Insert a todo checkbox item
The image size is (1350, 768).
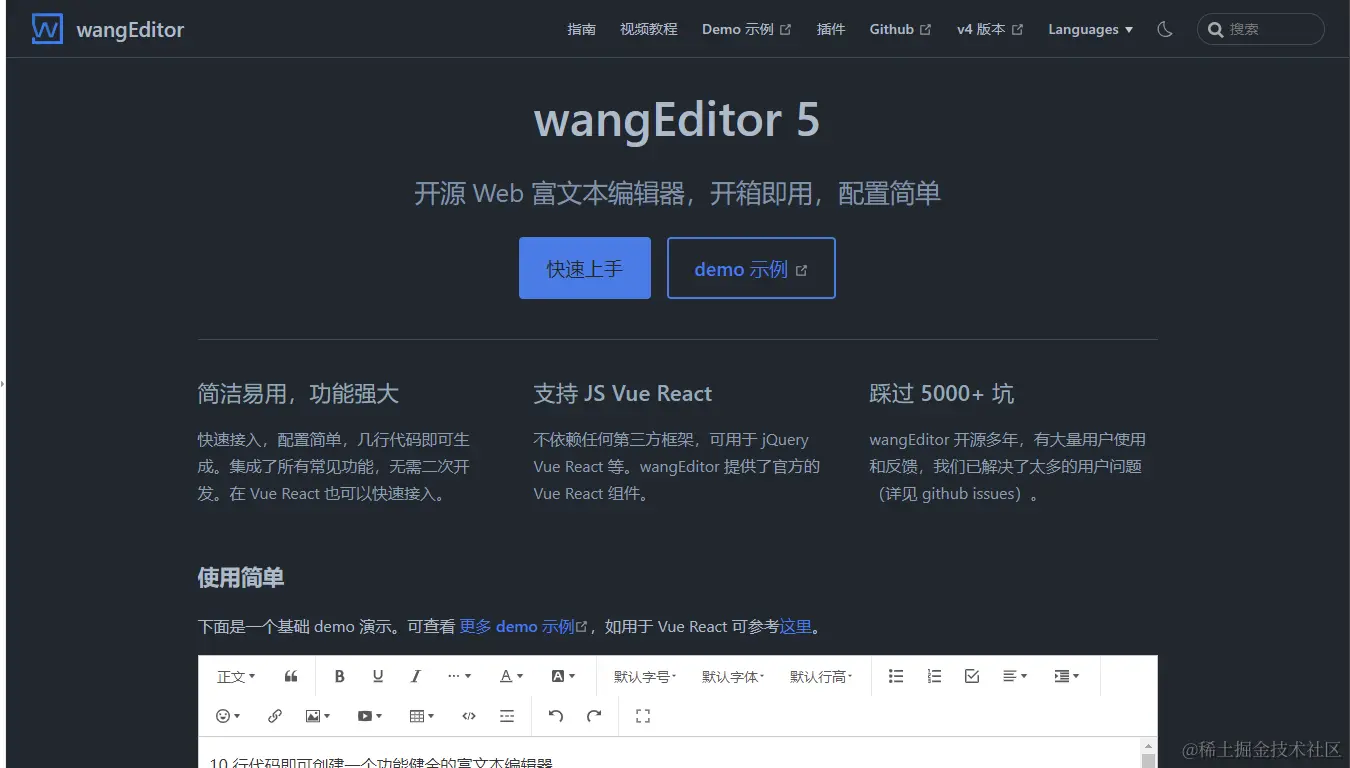pos(972,676)
